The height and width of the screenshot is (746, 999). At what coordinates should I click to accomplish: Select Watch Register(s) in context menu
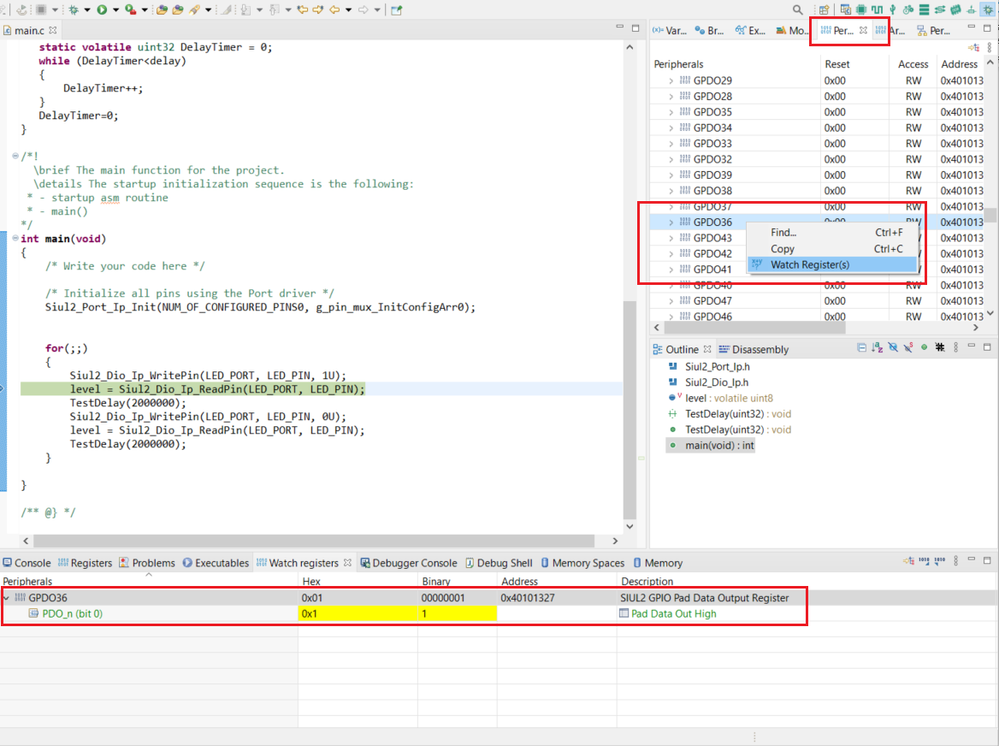(x=831, y=264)
